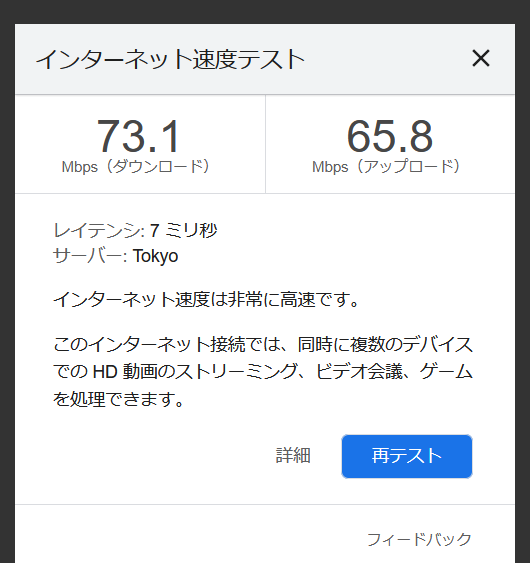Viewport: 530px width, 563px height.
Task: Open the 詳細 link
Action: (x=293, y=456)
